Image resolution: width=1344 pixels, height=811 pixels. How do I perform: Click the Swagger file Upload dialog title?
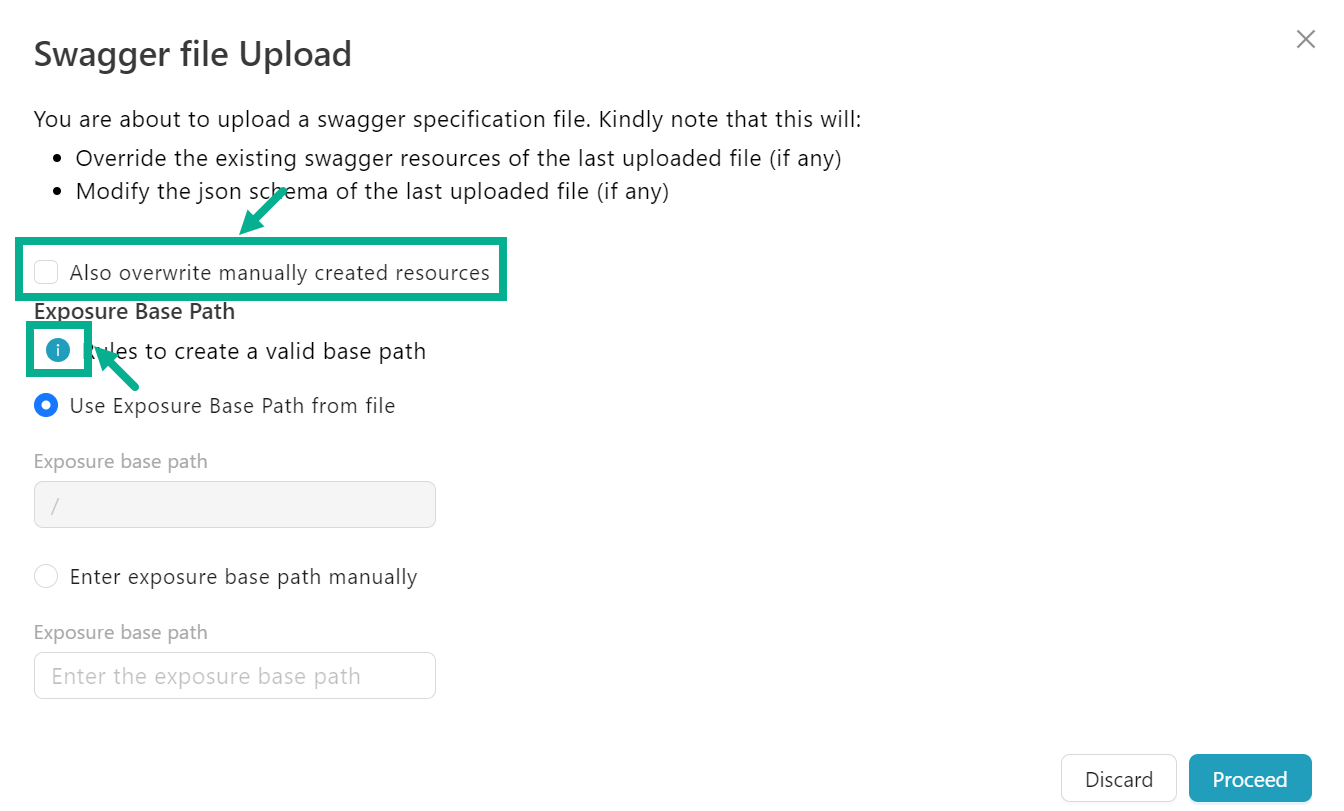click(x=193, y=54)
